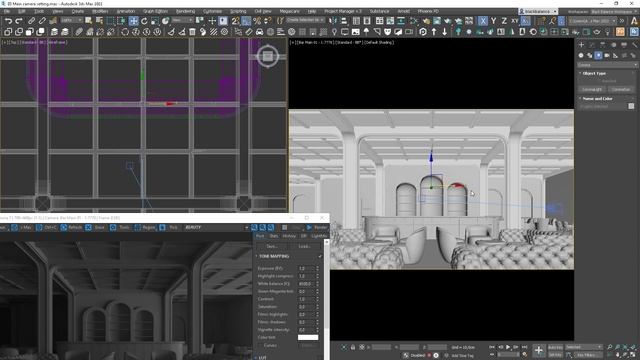Click the Load button under Post tab
Viewport: 640px width, 360px height.
pyautogui.click(x=304, y=246)
